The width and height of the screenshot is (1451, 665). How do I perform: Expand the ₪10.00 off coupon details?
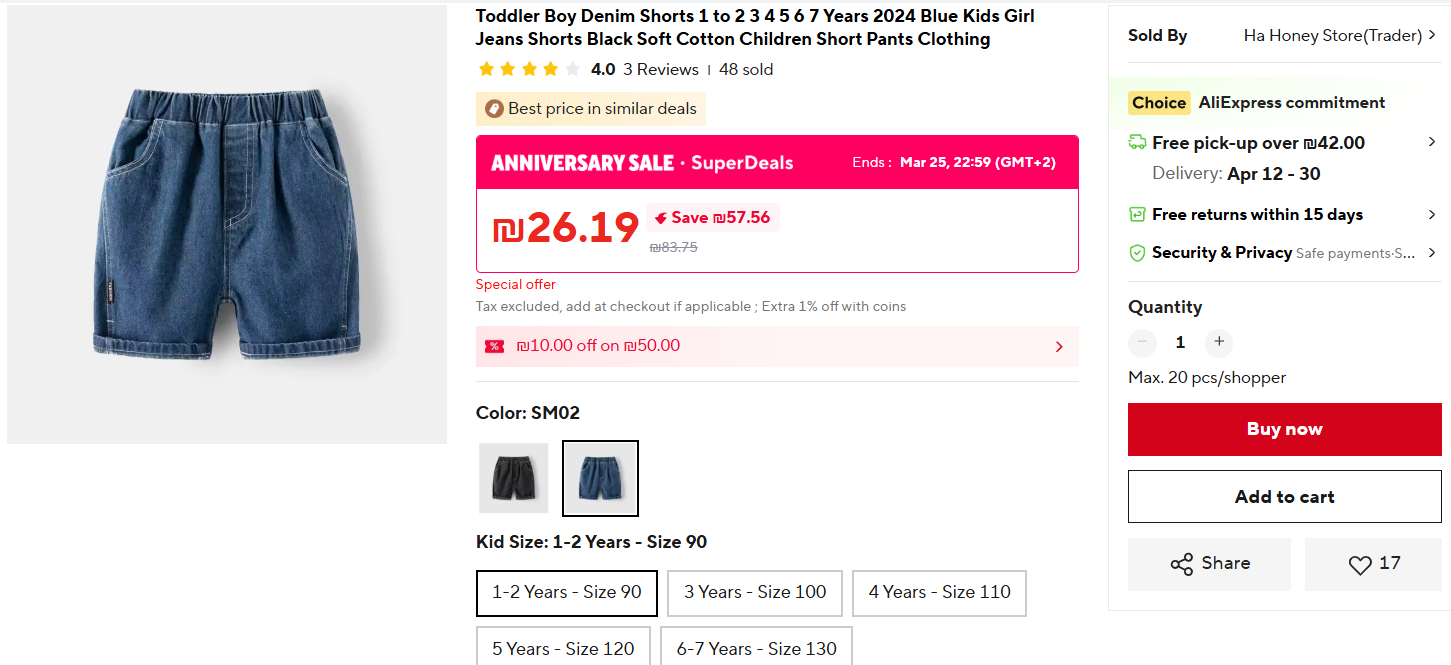click(x=1059, y=347)
